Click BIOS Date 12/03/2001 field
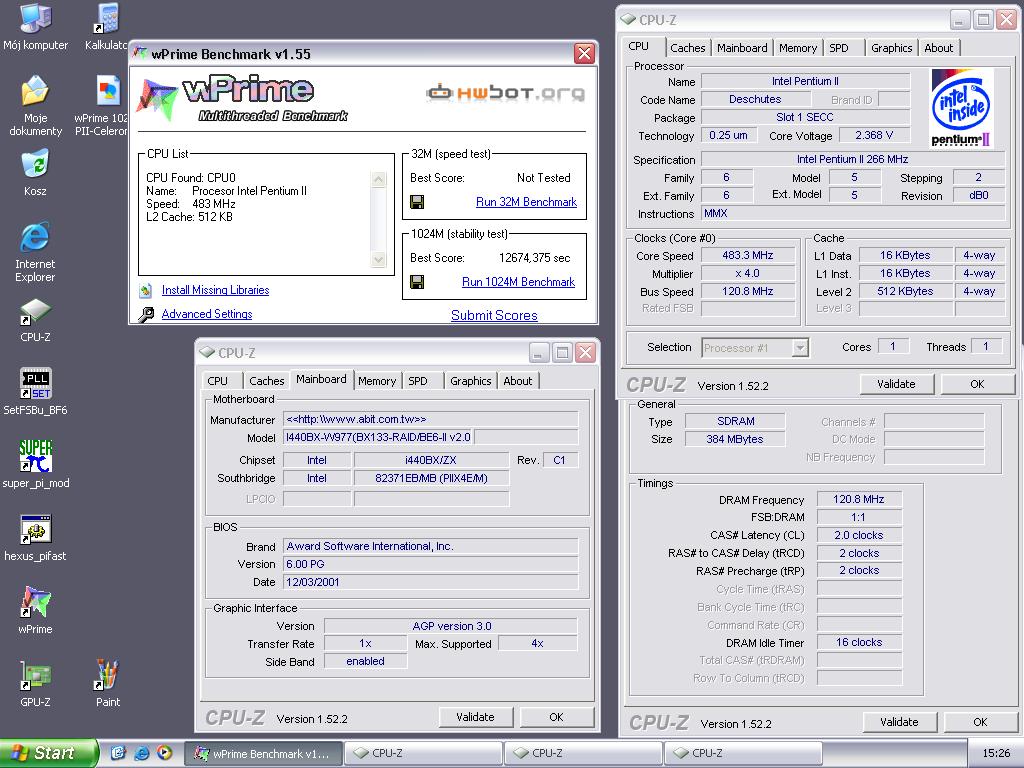Screen dimensions: 1024x768 point(430,582)
